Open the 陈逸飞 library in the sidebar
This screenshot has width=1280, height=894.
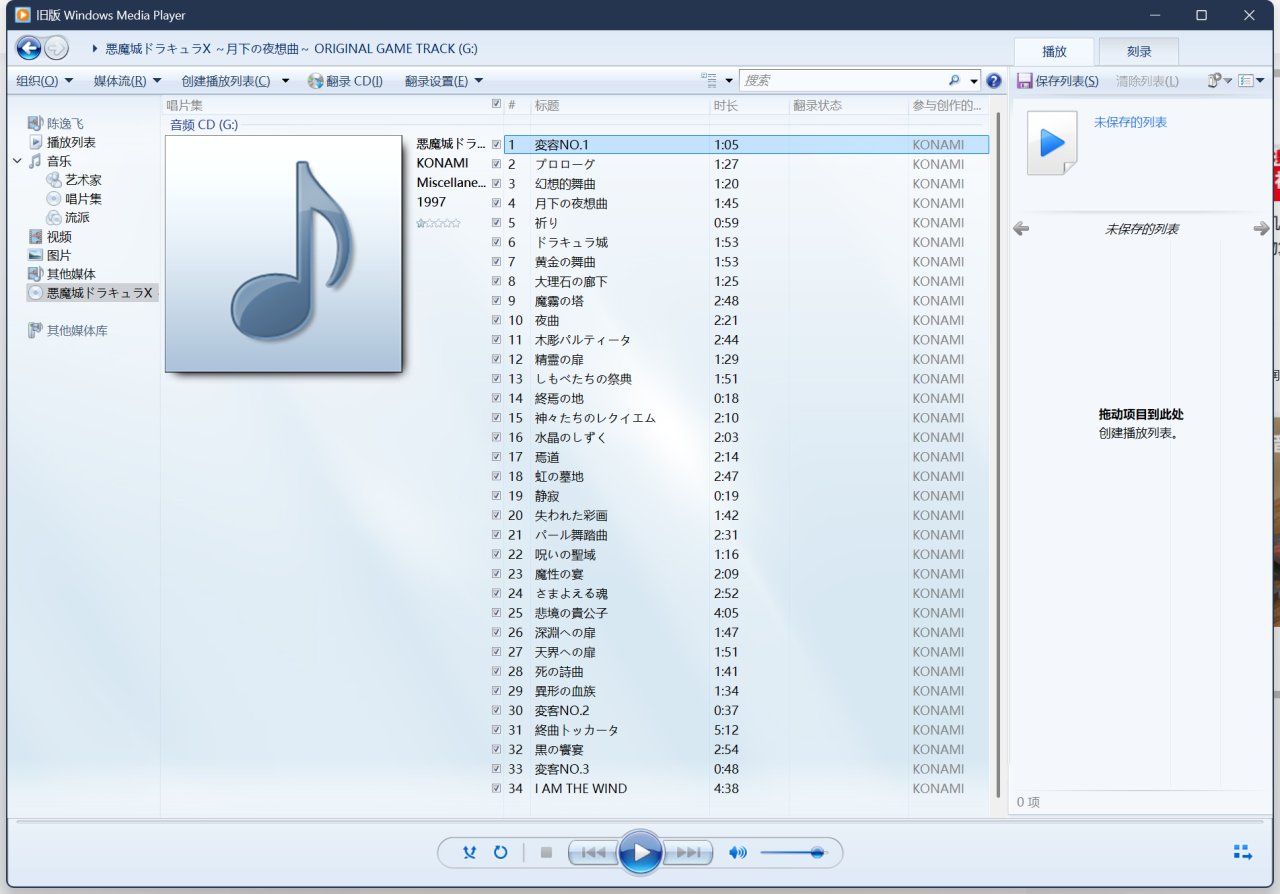56,123
